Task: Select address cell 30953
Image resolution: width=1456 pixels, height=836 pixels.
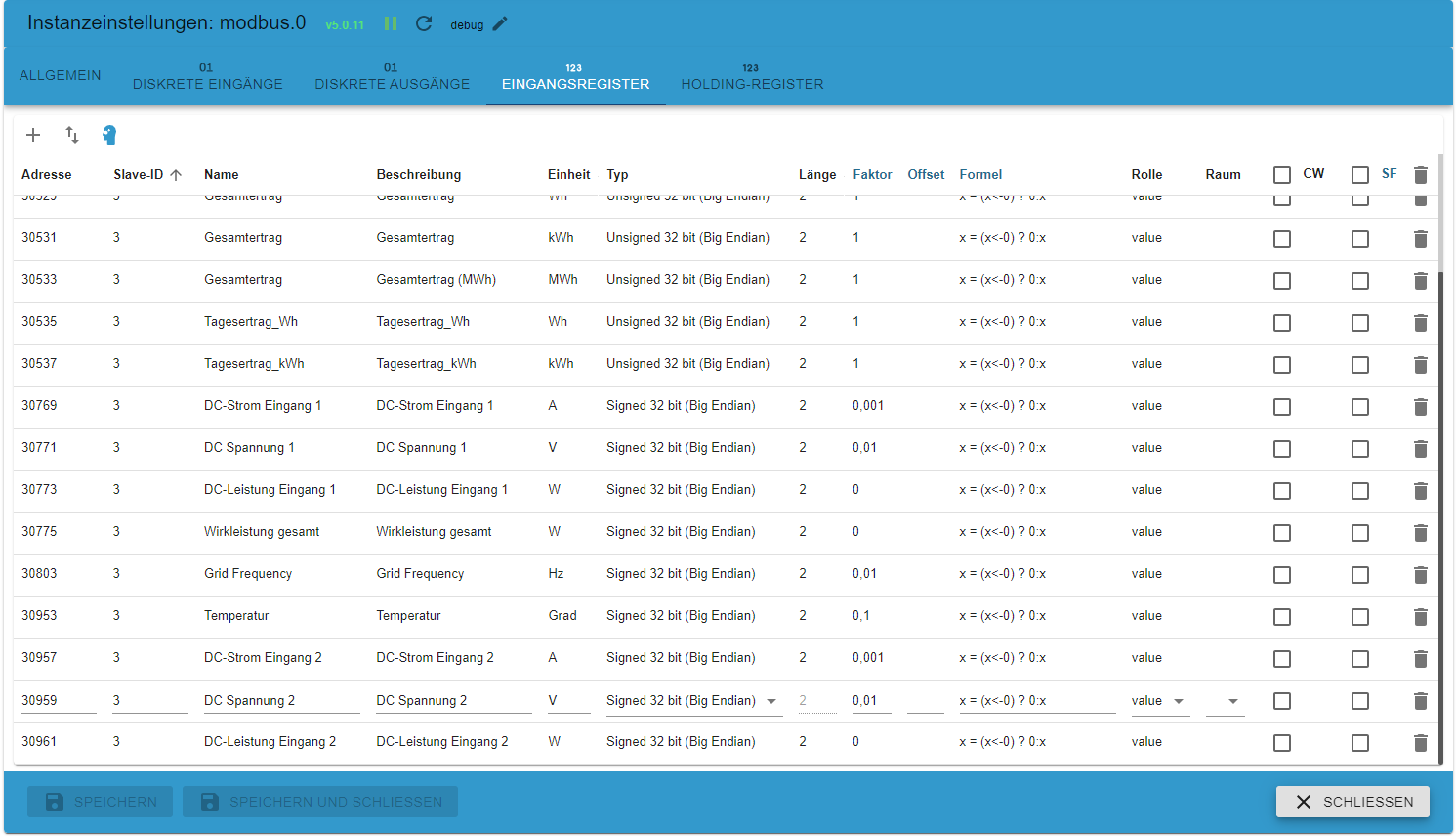Action: [x=39, y=616]
